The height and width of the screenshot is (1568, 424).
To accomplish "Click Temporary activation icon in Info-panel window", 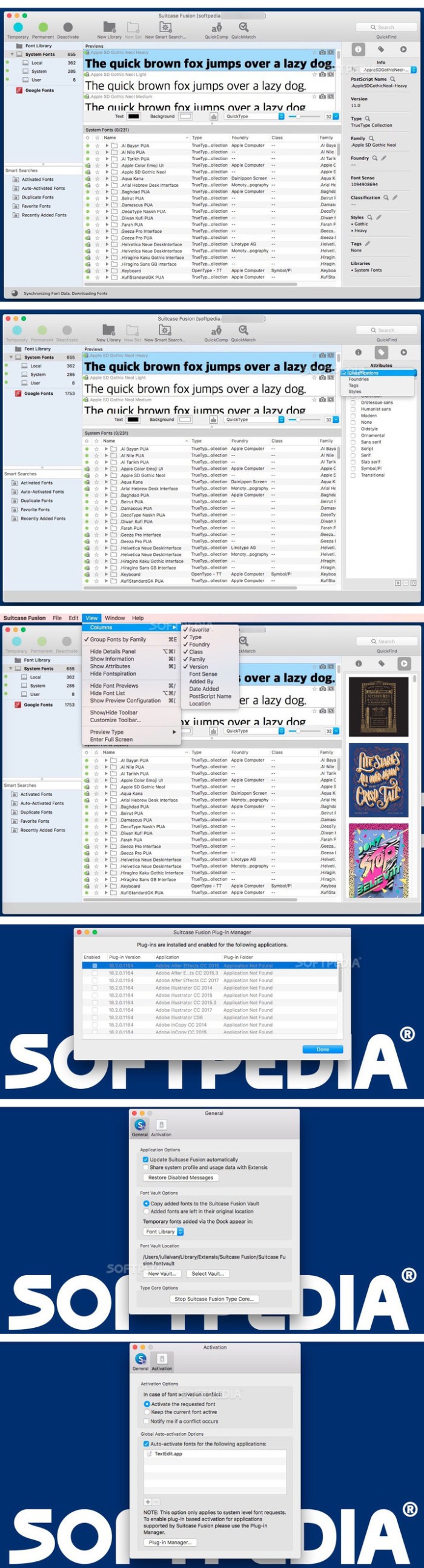I will (x=18, y=27).
